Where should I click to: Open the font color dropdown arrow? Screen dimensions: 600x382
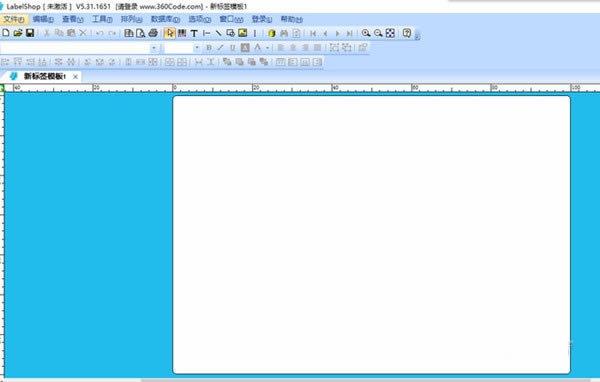[x=267, y=48]
